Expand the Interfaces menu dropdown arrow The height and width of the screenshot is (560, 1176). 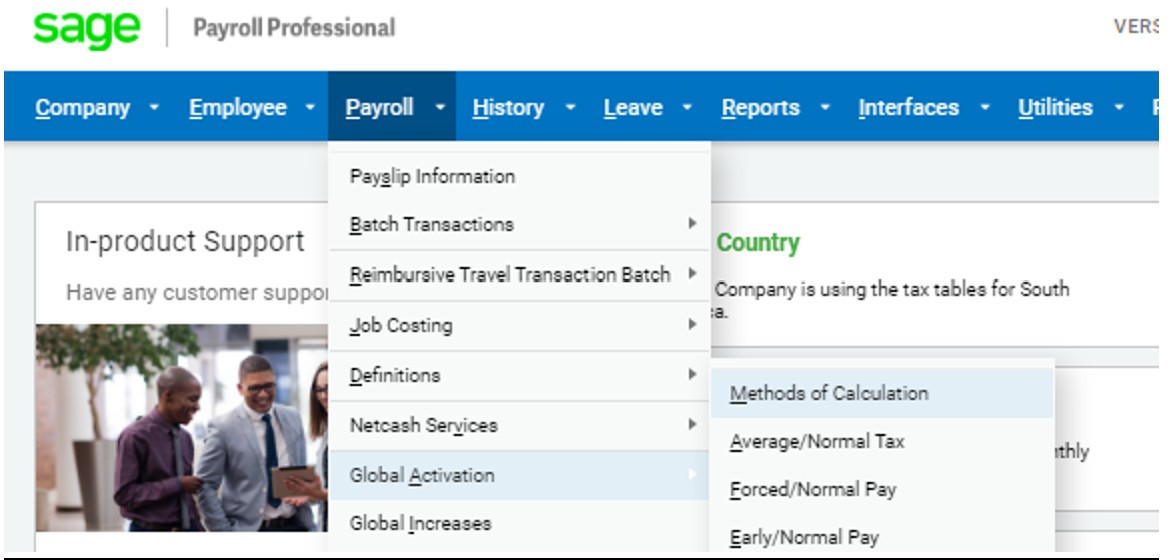[984, 107]
